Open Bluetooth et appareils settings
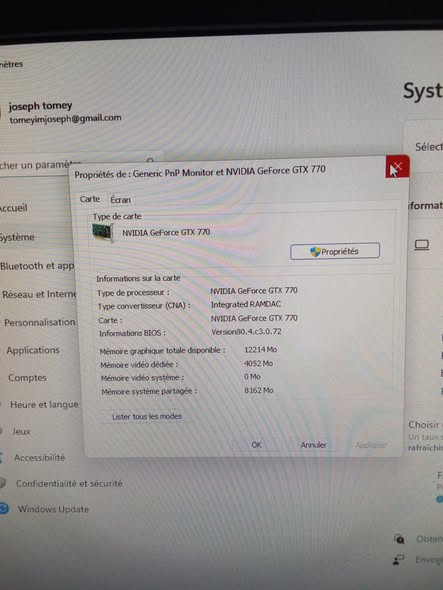 point(37,266)
